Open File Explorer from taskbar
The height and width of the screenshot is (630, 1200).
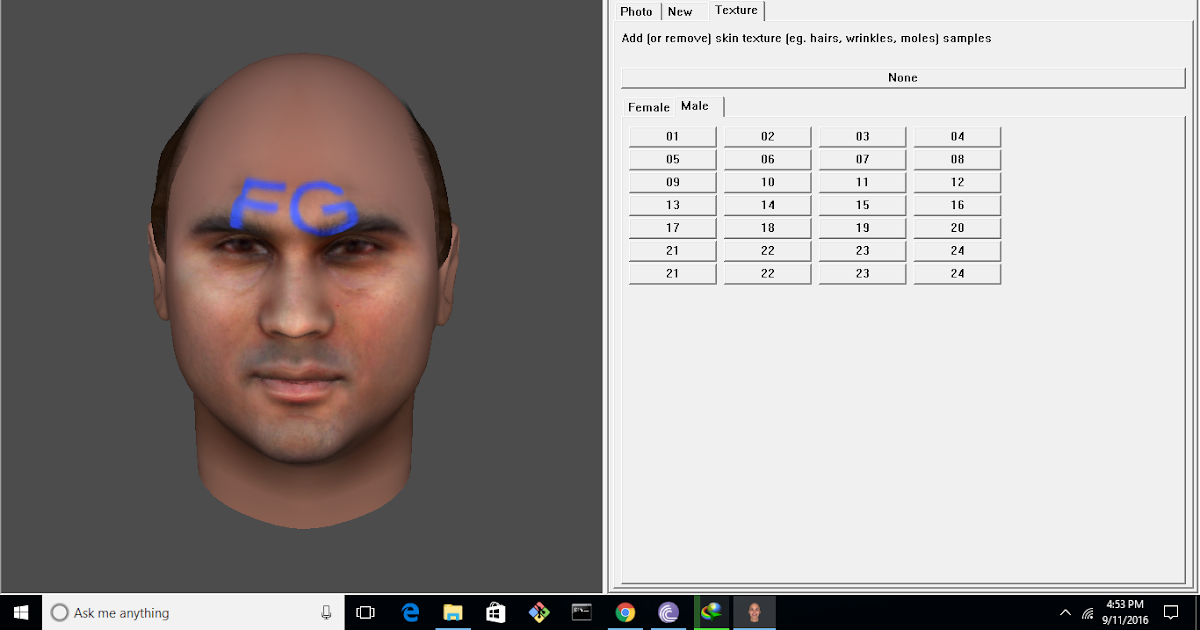[453, 612]
